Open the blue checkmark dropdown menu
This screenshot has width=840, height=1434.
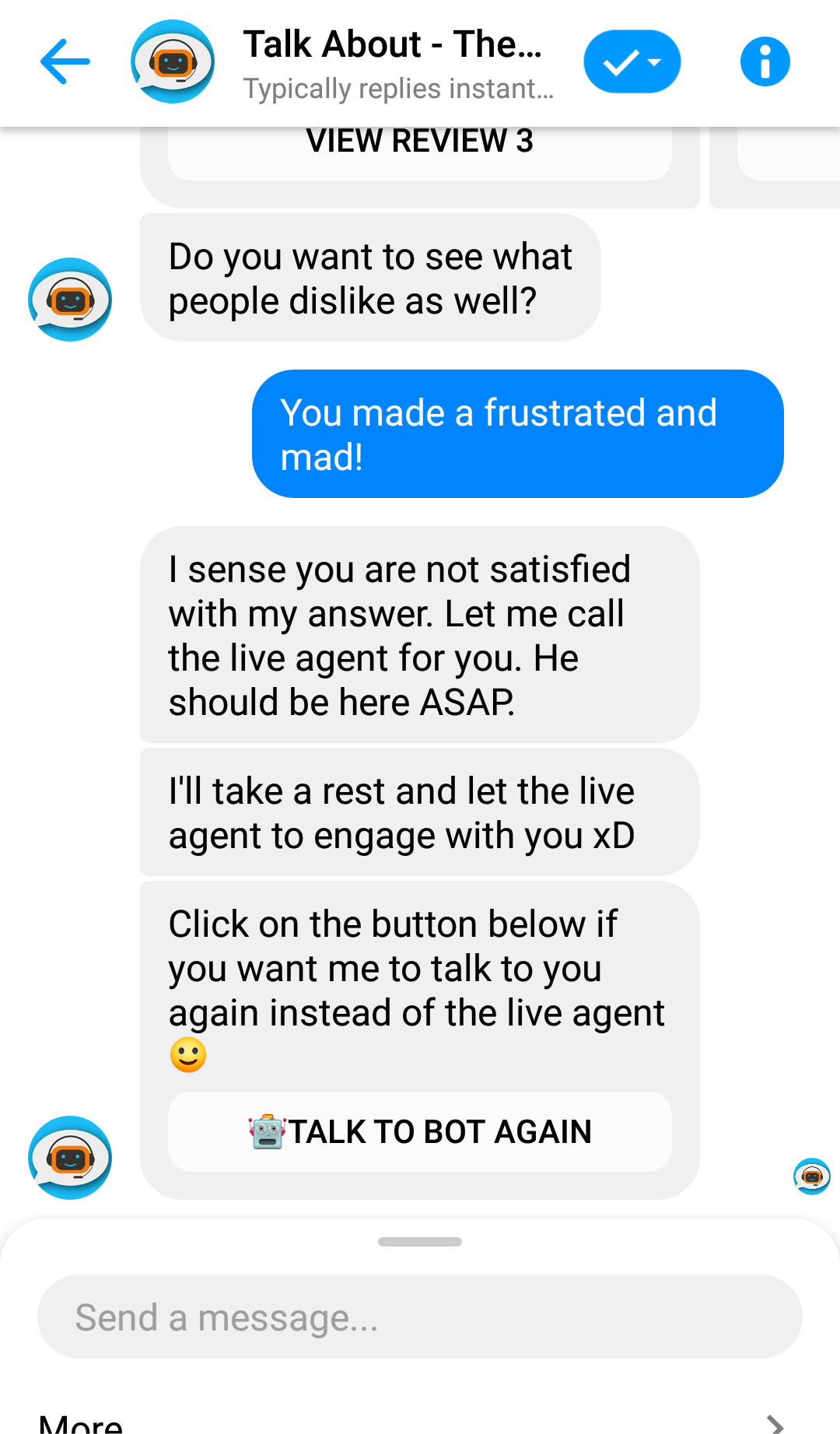pos(632,61)
